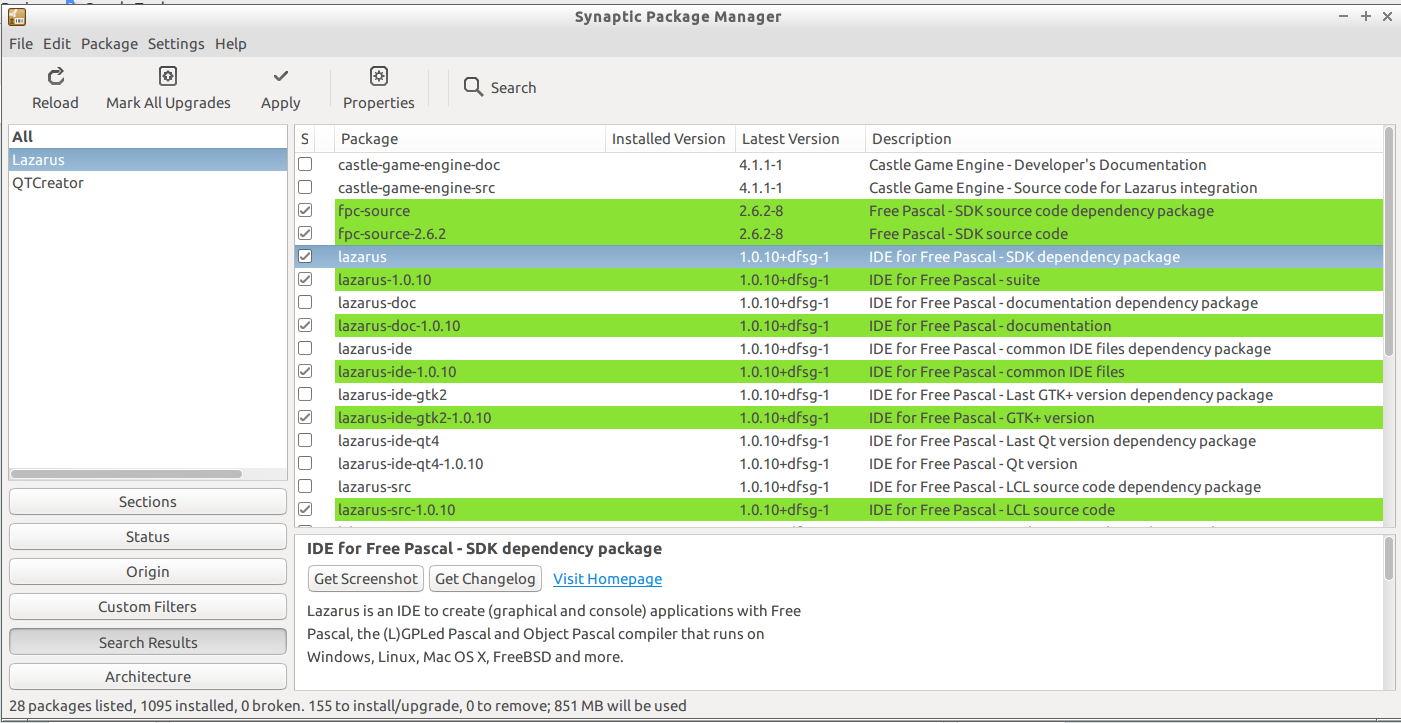Toggle the castle-game-engine-doc status checkbox

click(305, 165)
